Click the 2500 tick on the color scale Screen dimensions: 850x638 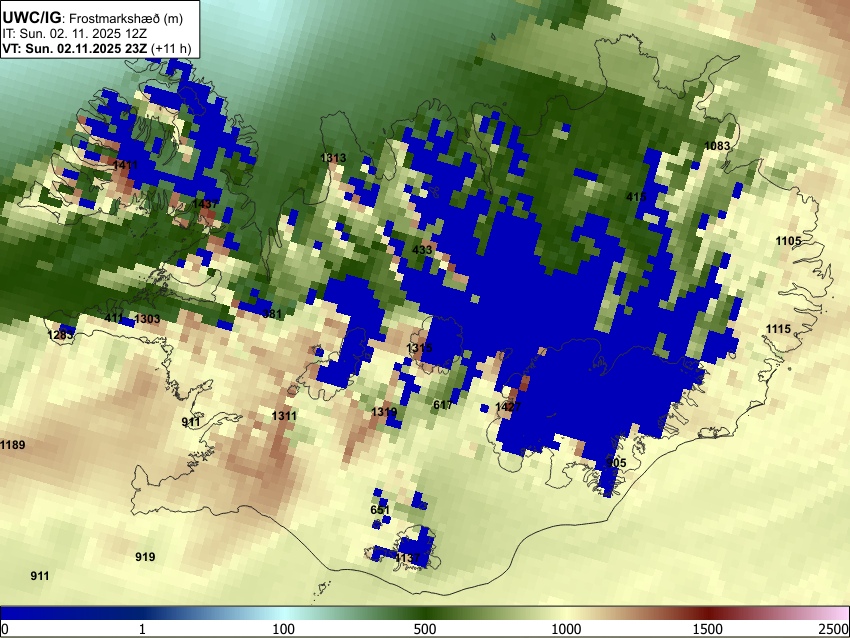[x=834, y=629]
